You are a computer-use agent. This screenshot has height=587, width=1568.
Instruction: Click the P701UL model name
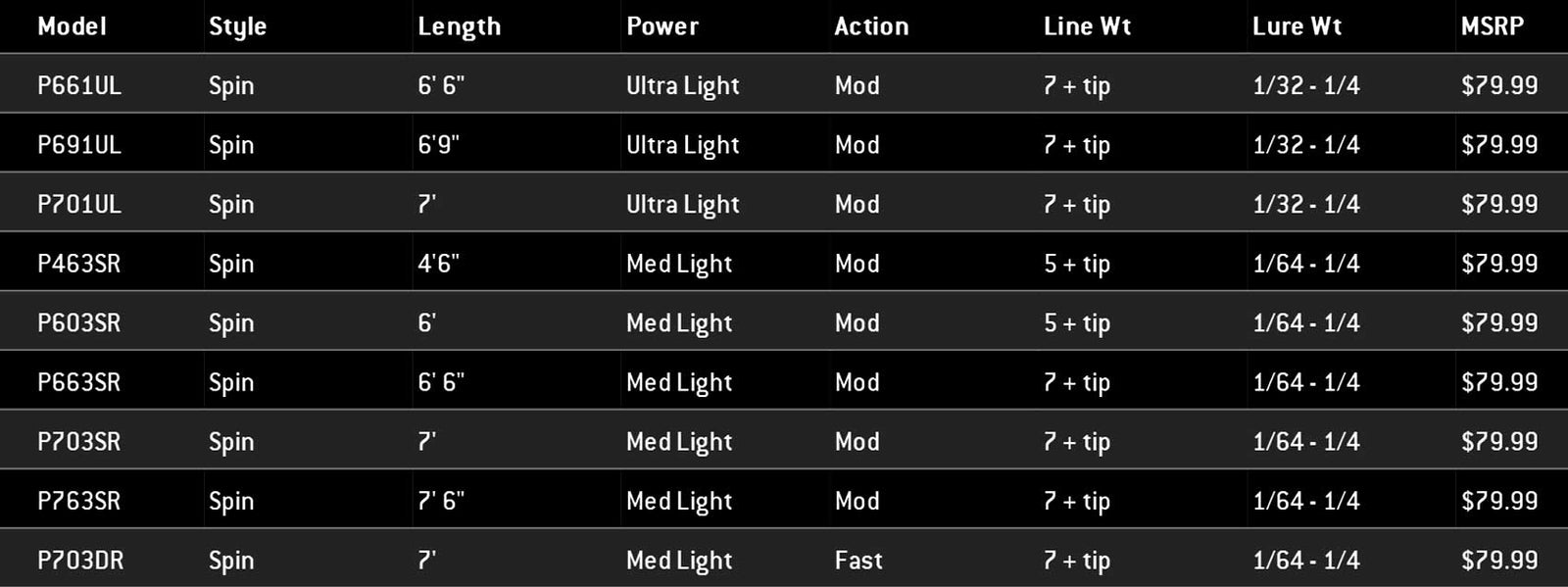(79, 204)
